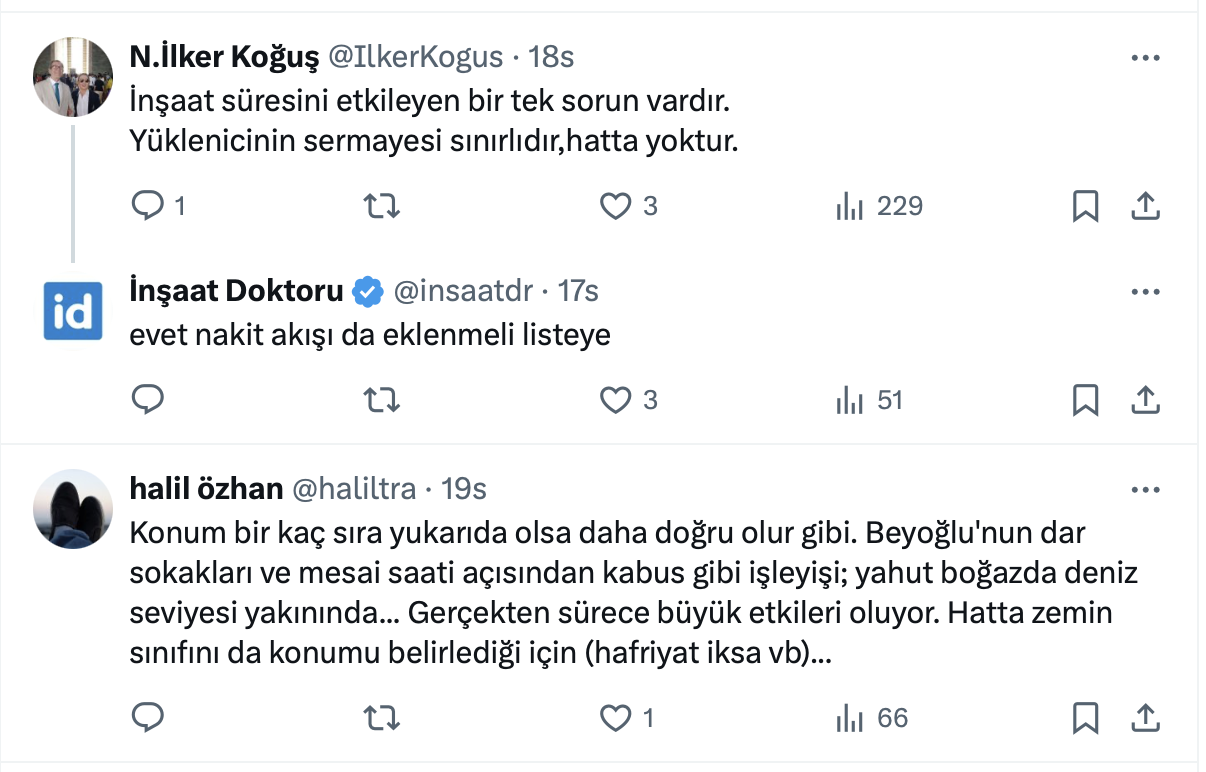Open İnşaat Doktoru profile name
Viewport: 1206px width, 772px height.
coord(236,291)
